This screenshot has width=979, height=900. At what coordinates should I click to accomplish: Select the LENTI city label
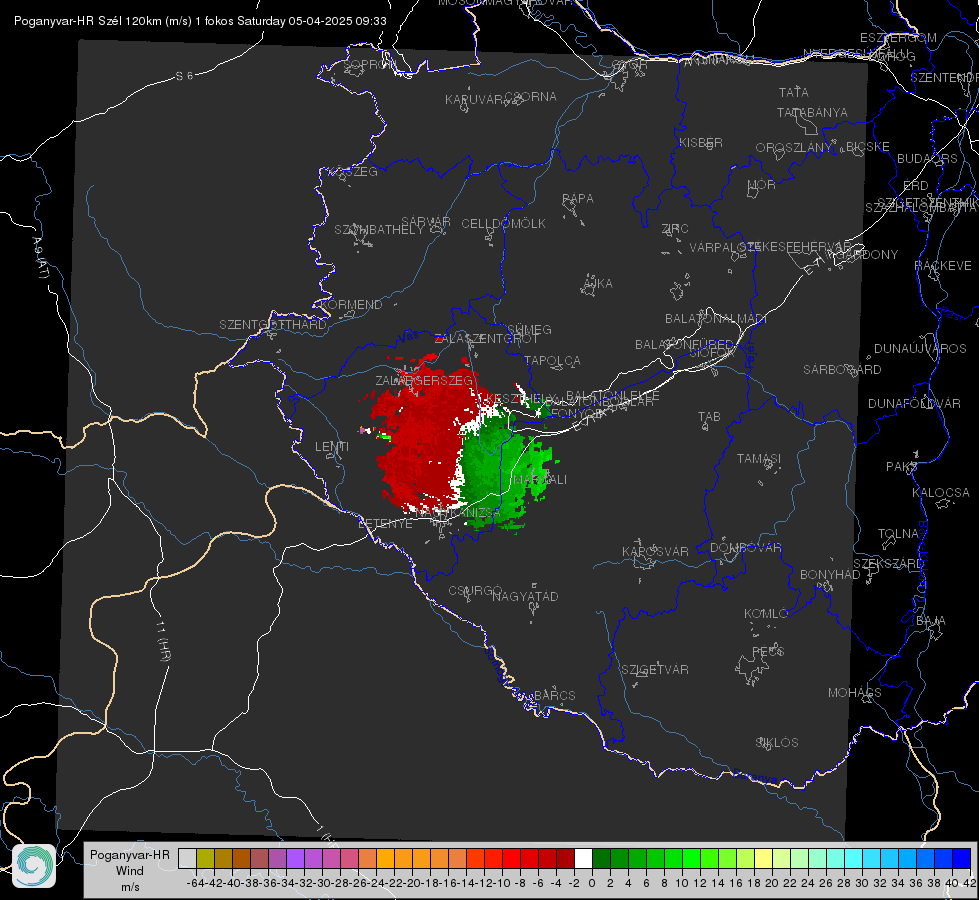[x=332, y=447]
